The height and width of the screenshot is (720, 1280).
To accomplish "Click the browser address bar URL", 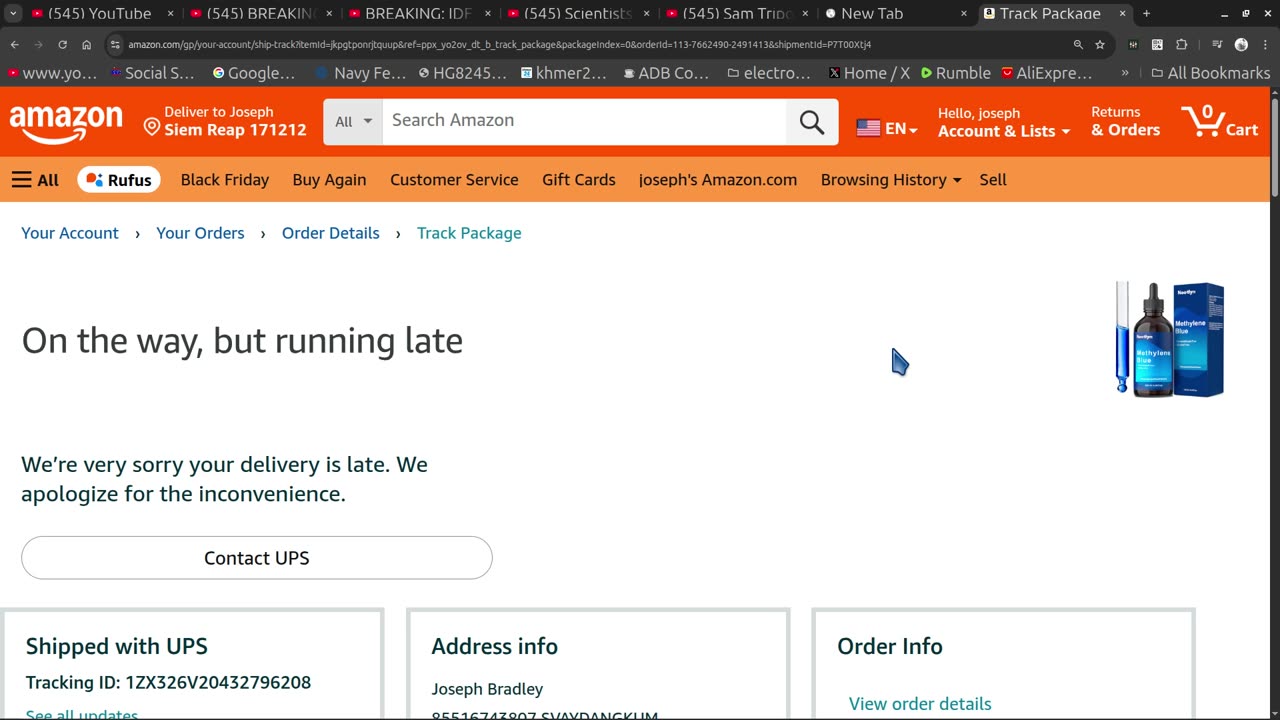I will [x=500, y=45].
